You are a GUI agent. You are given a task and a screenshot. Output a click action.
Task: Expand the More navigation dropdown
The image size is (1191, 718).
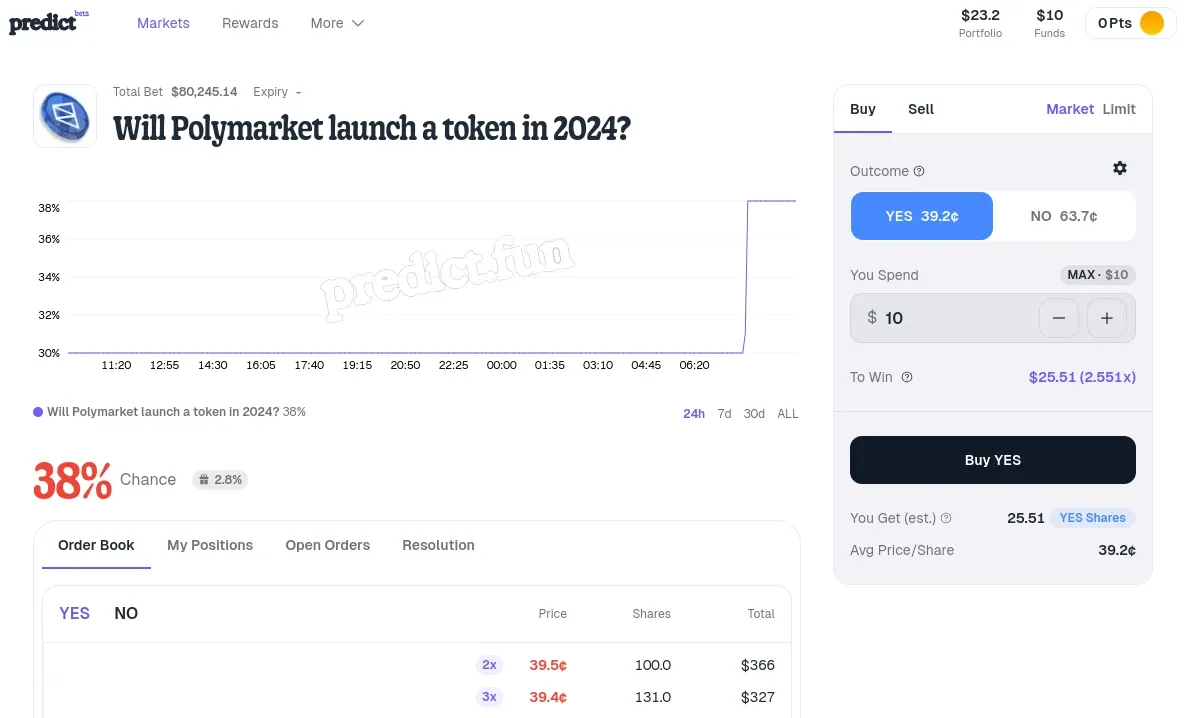(337, 23)
